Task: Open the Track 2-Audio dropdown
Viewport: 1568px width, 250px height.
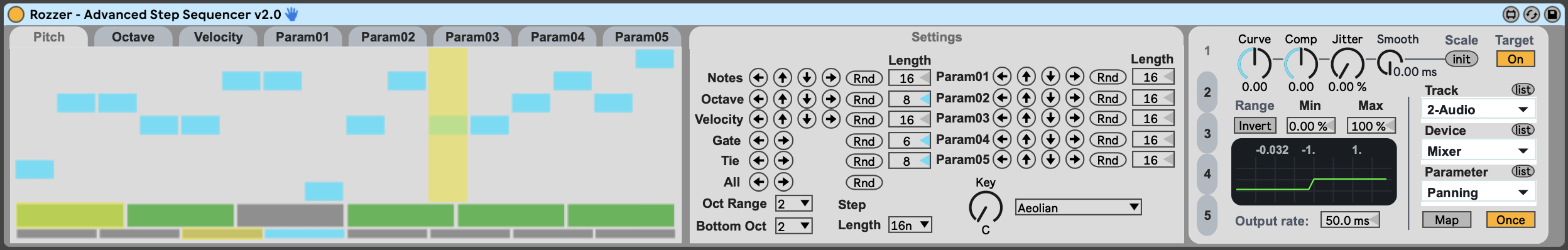Action: (x=1479, y=109)
